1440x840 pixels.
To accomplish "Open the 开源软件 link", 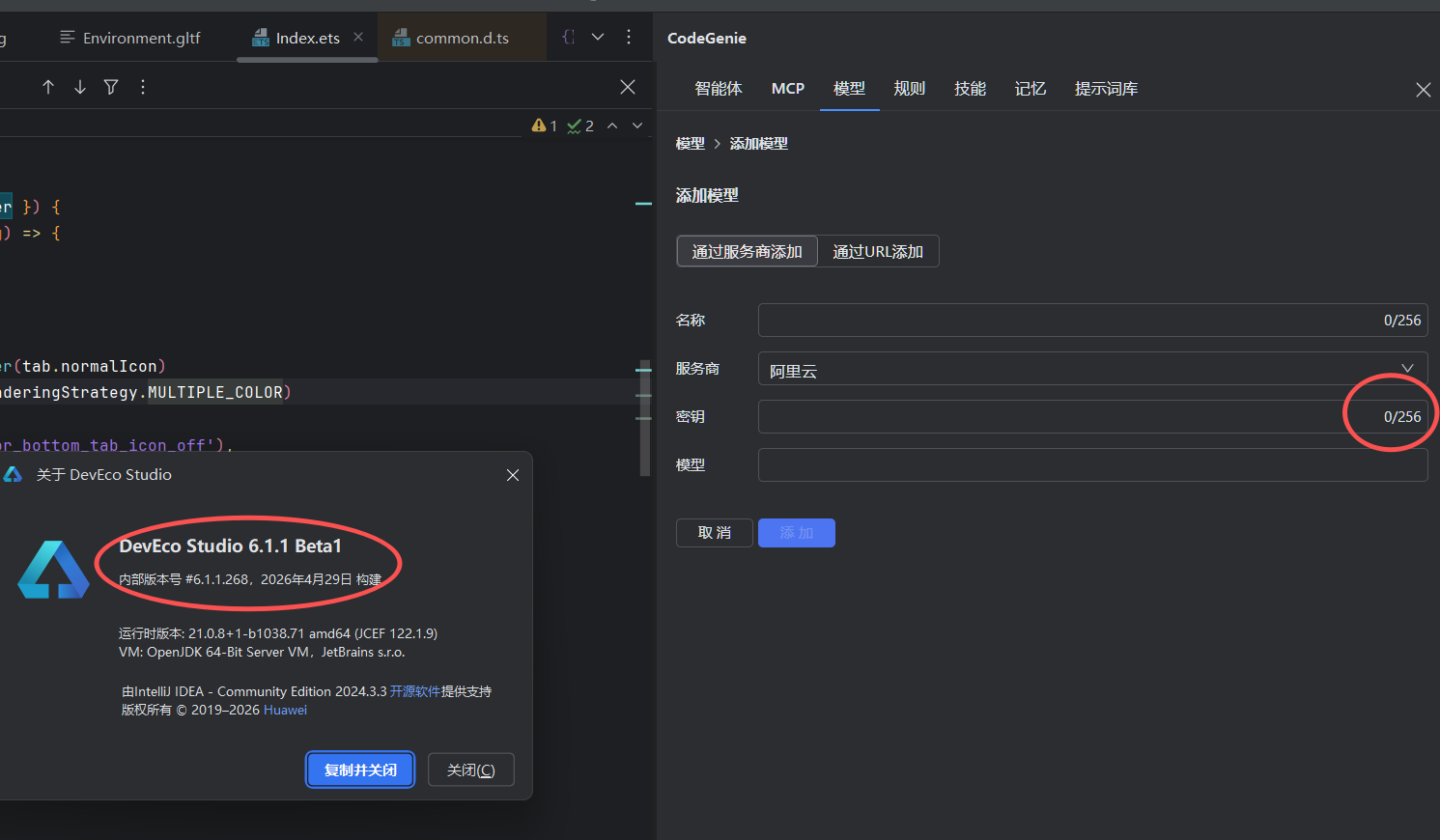I will (x=415, y=691).
